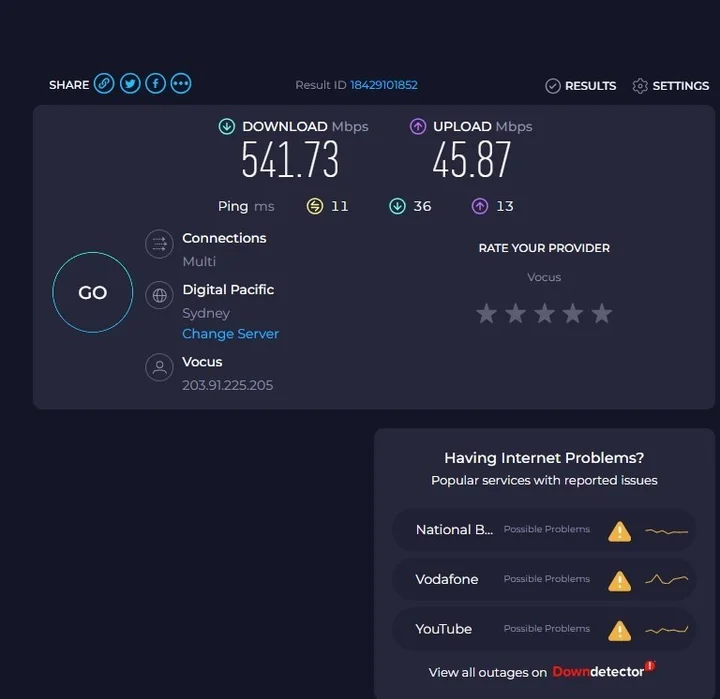
Task: Share result via Facebook icon
Action: 155,84
